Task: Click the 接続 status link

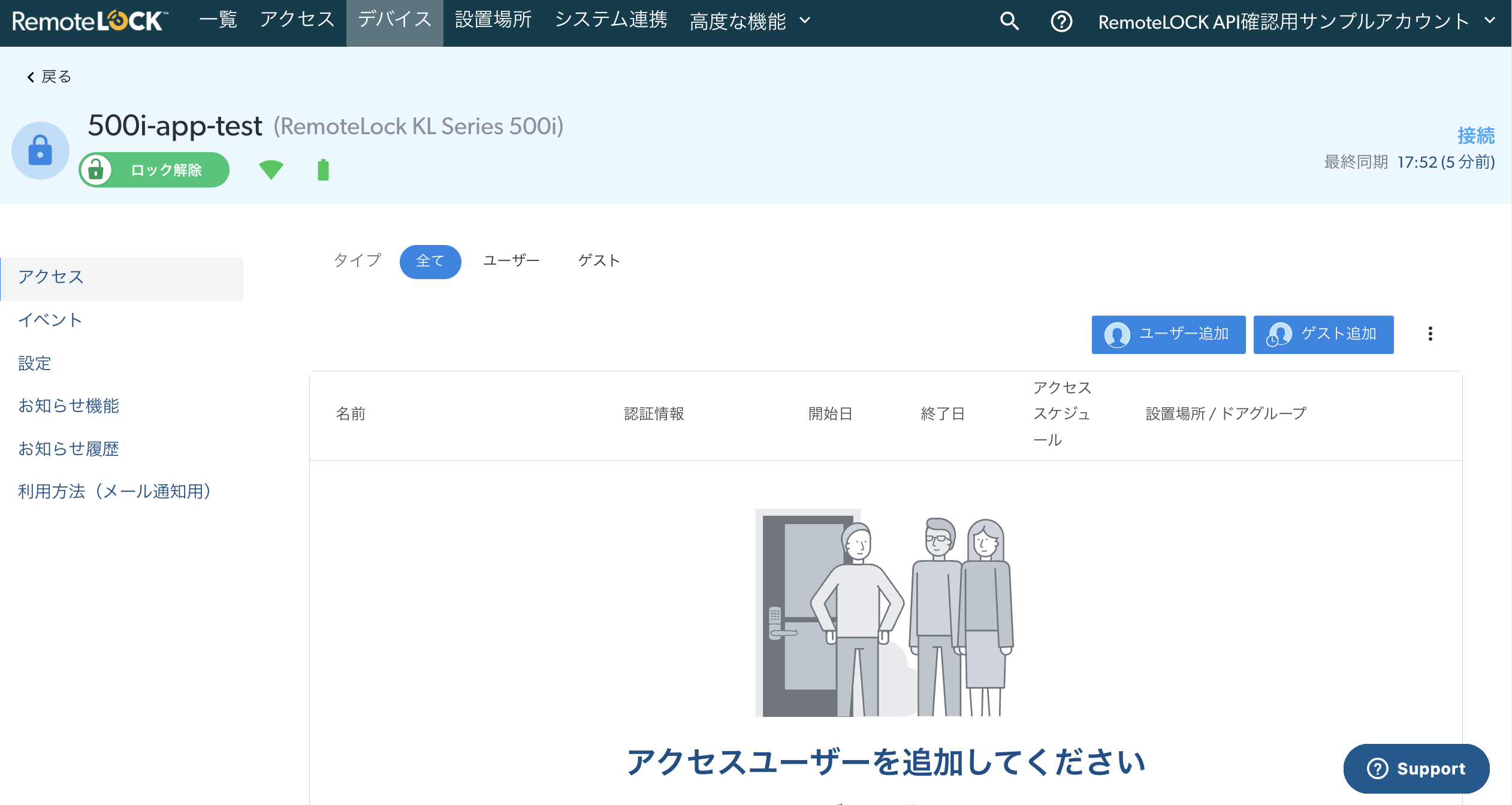Action: pos(1475,135)
